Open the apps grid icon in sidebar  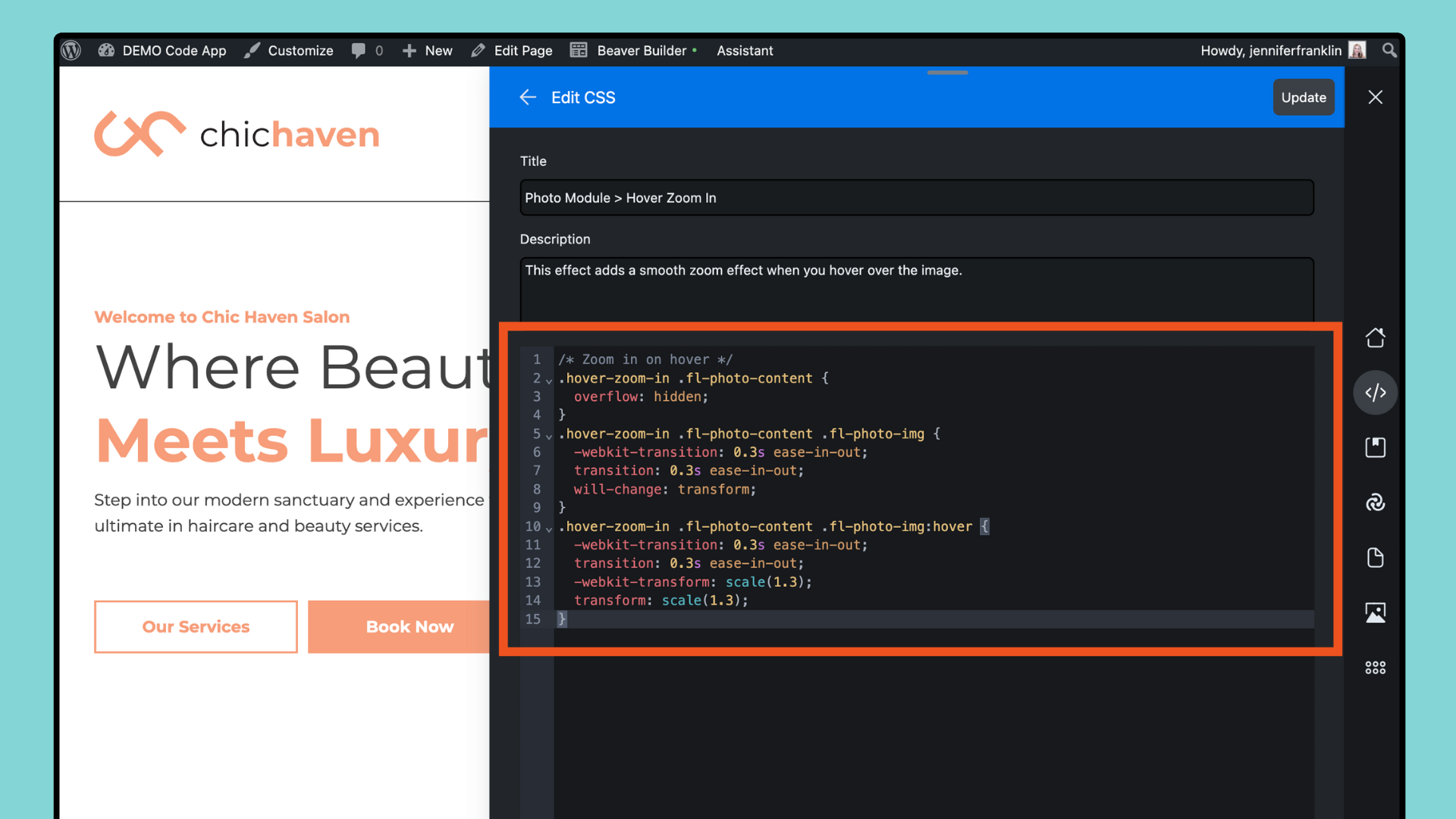[x=1375, y=667]
